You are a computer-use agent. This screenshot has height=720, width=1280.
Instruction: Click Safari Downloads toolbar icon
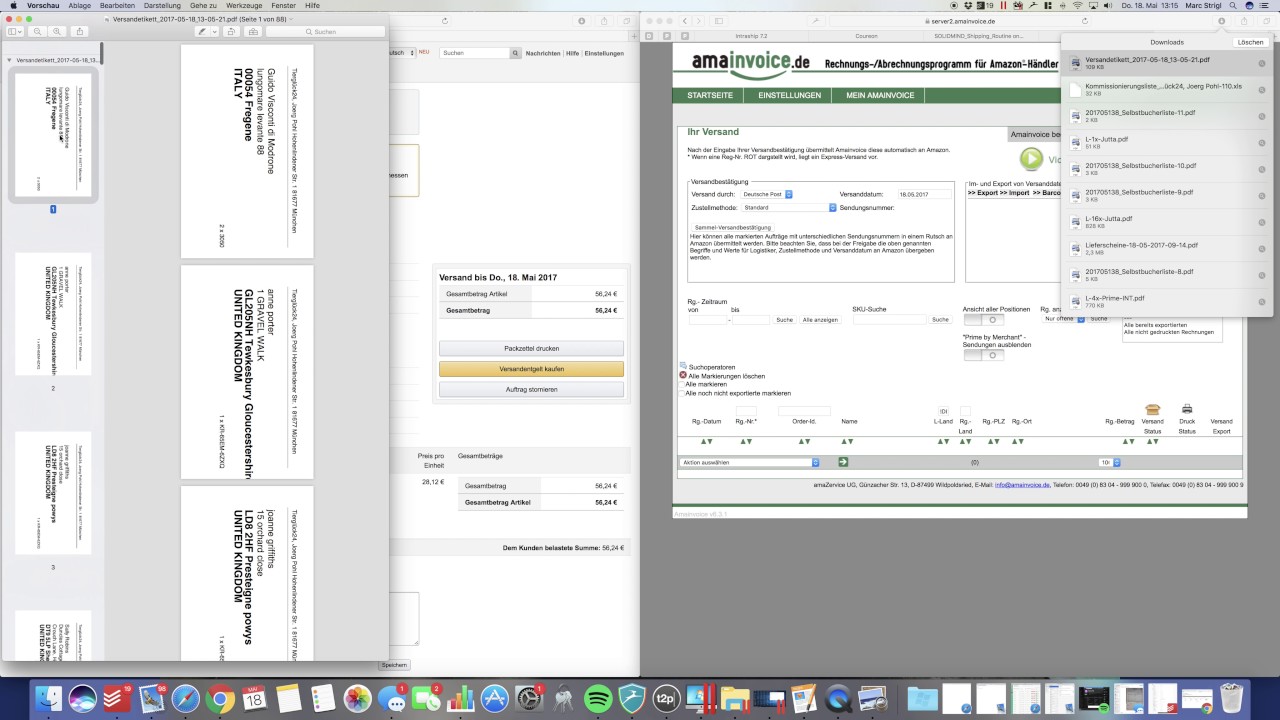click(x=1221, y=20)
